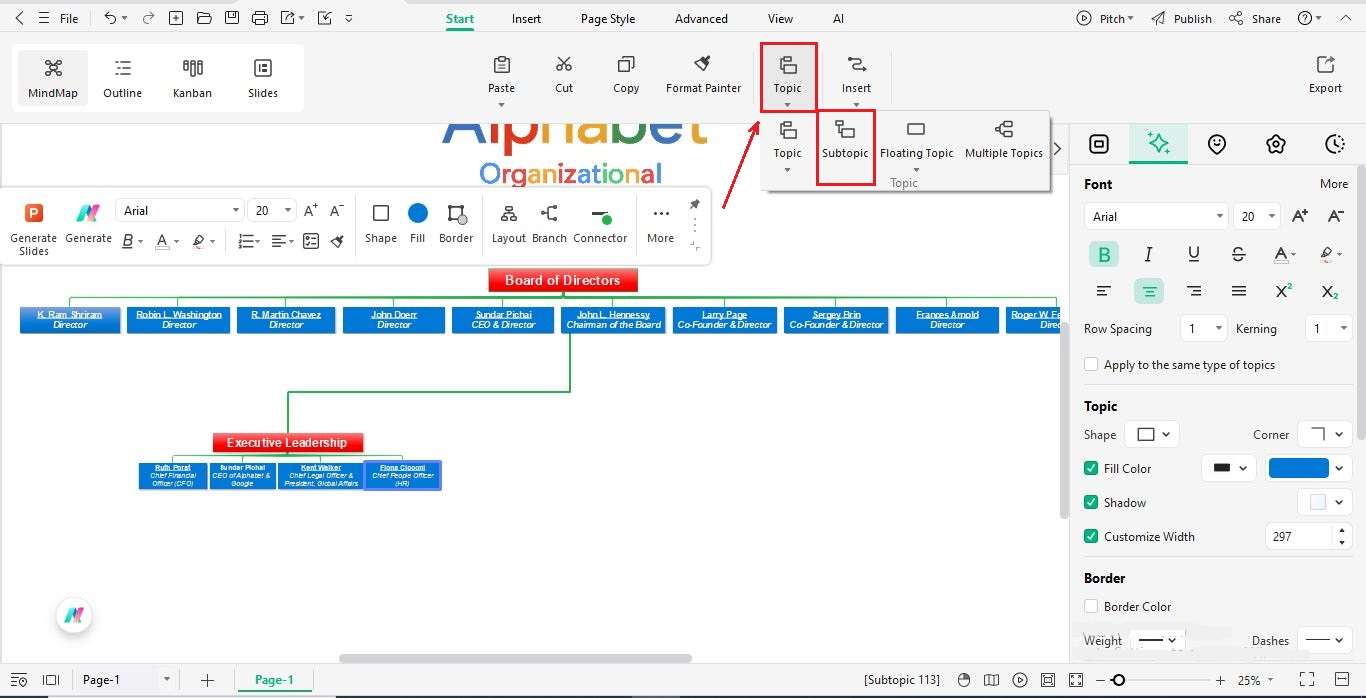Open the AI ribbon tab
Screen dimensions: 1366x698
pyautogui.click(x=838, y=18)
